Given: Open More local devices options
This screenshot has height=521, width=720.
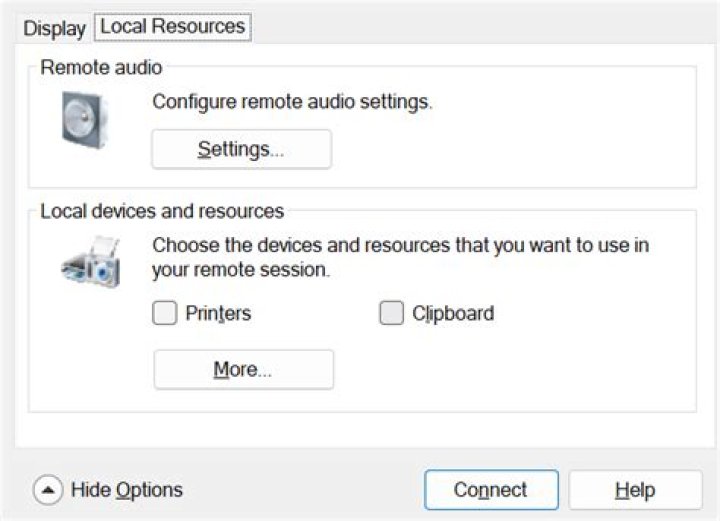Looking at the screenshot, I should coord(243,370).
